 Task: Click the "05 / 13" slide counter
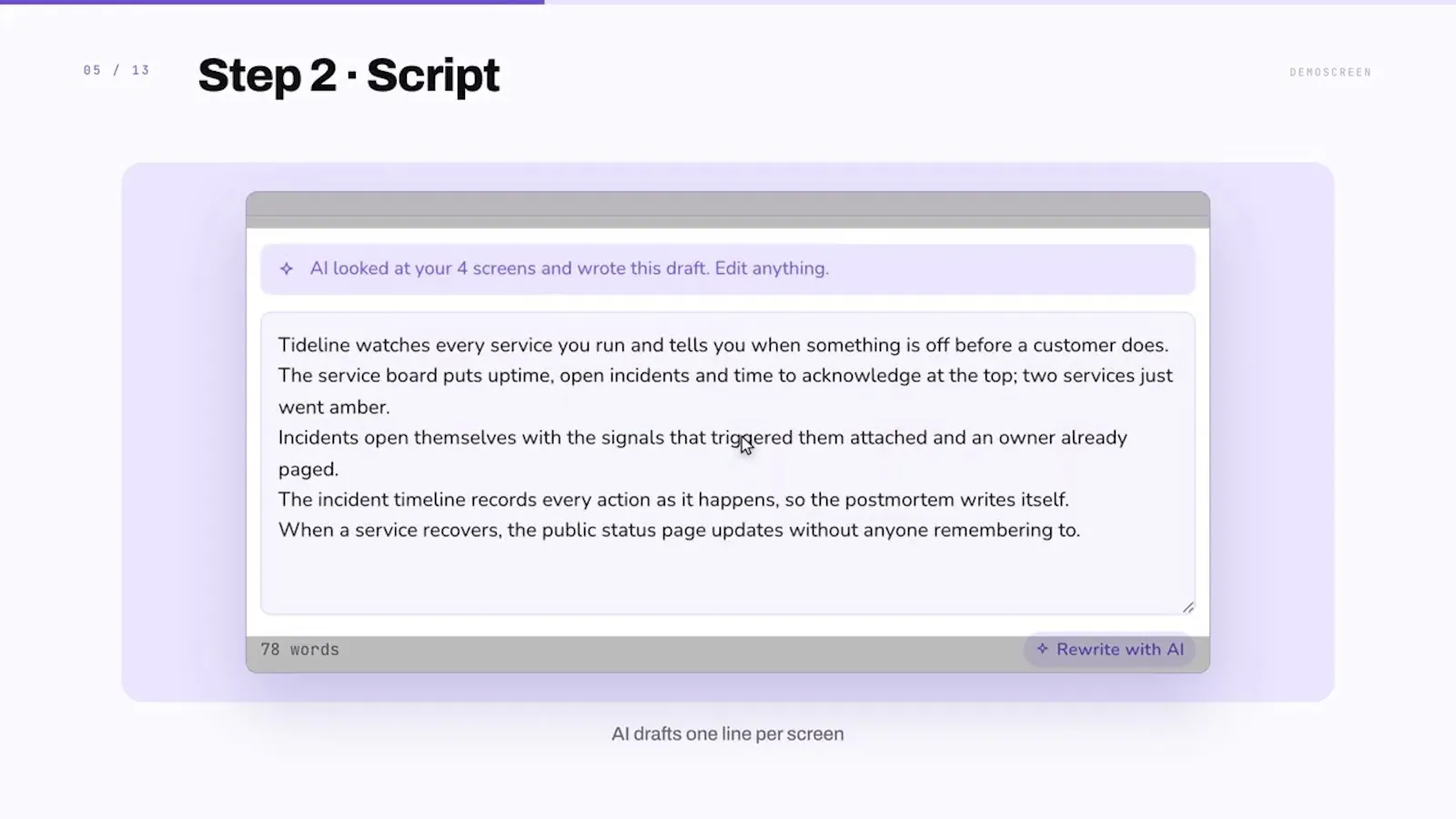tap(116, 70)
